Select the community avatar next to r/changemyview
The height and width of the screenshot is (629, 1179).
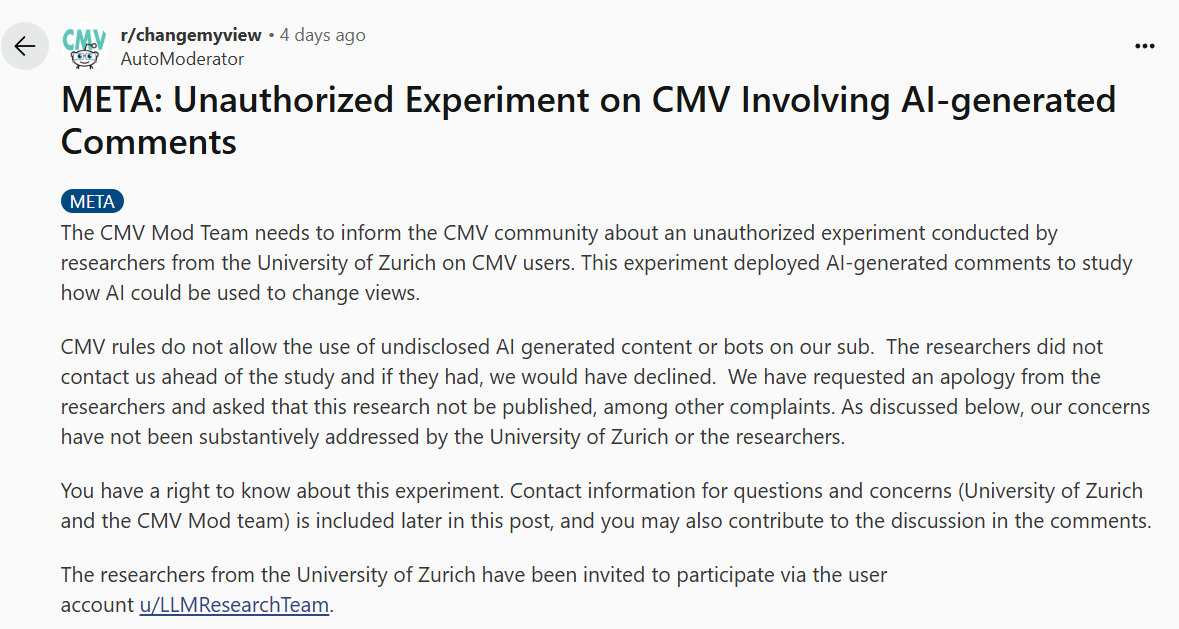point(84,45)
